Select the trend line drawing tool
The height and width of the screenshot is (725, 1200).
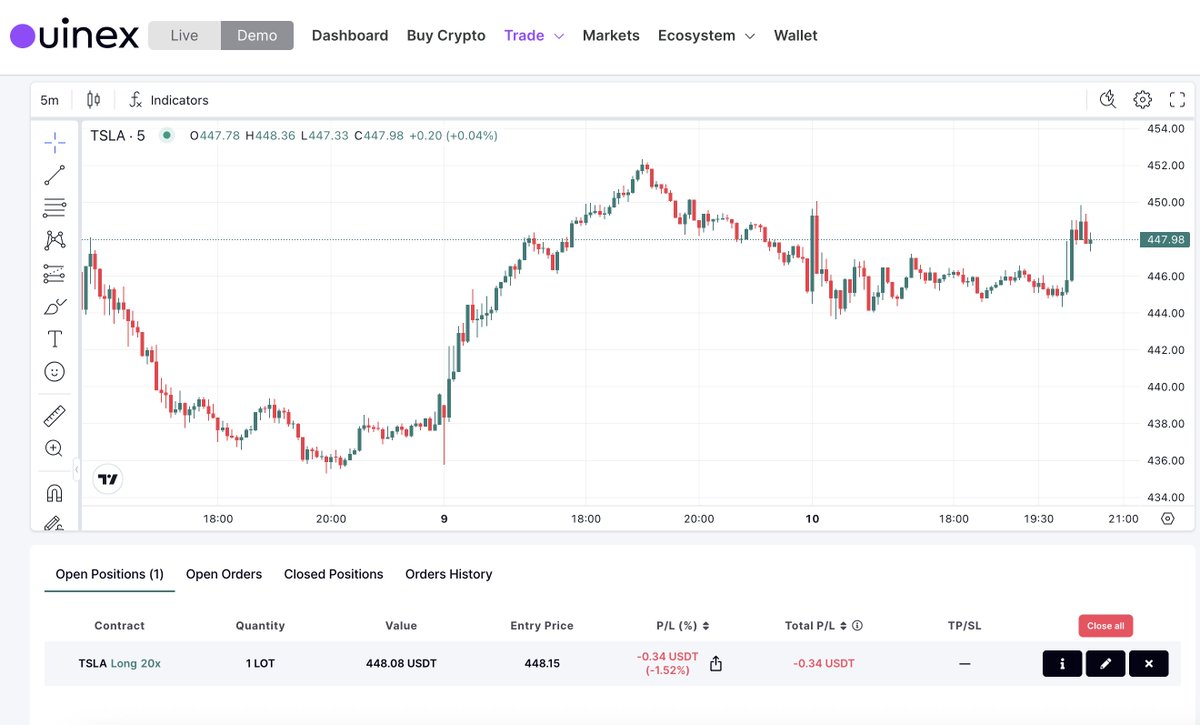pos(54,175)
